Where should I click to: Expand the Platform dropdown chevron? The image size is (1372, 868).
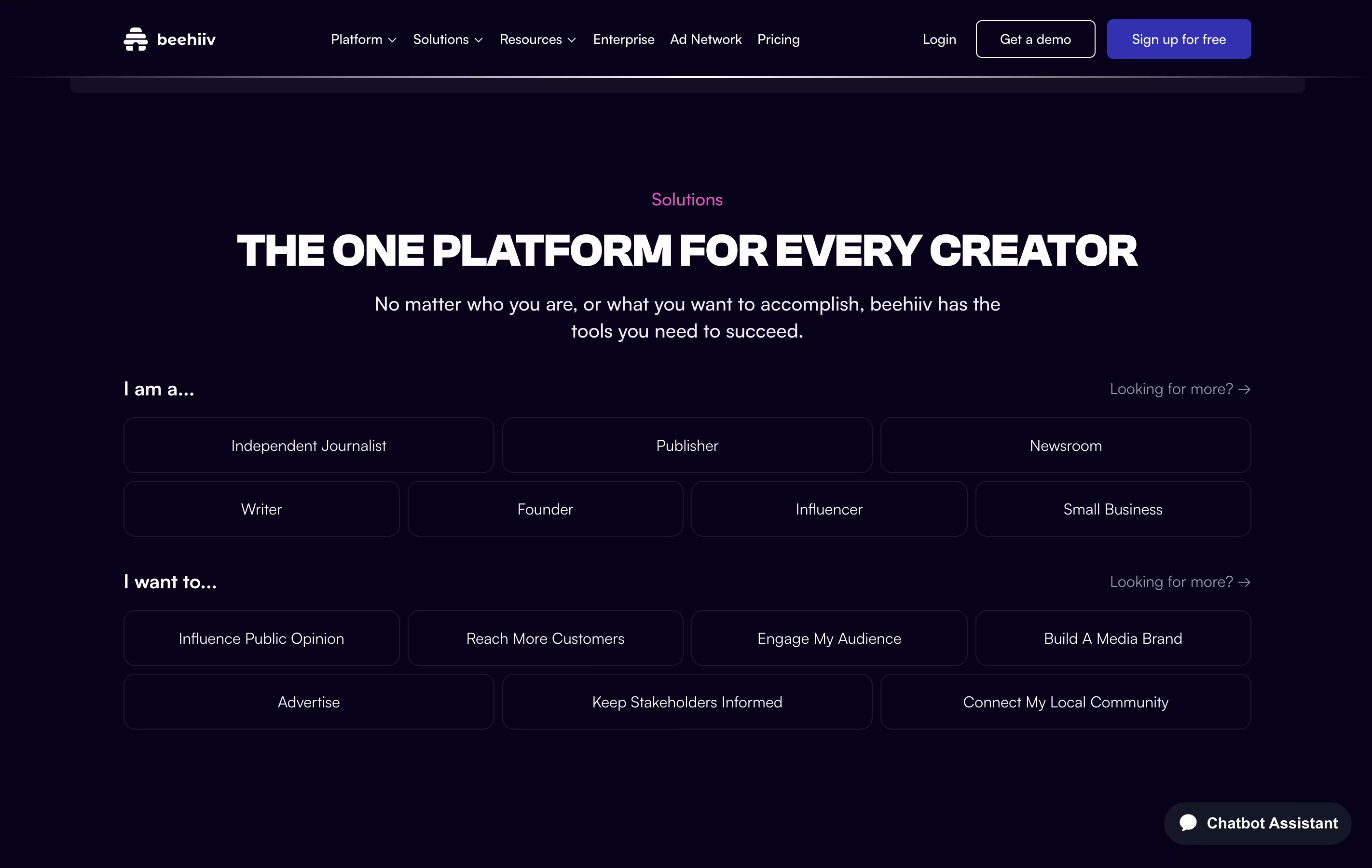(393, 40)
